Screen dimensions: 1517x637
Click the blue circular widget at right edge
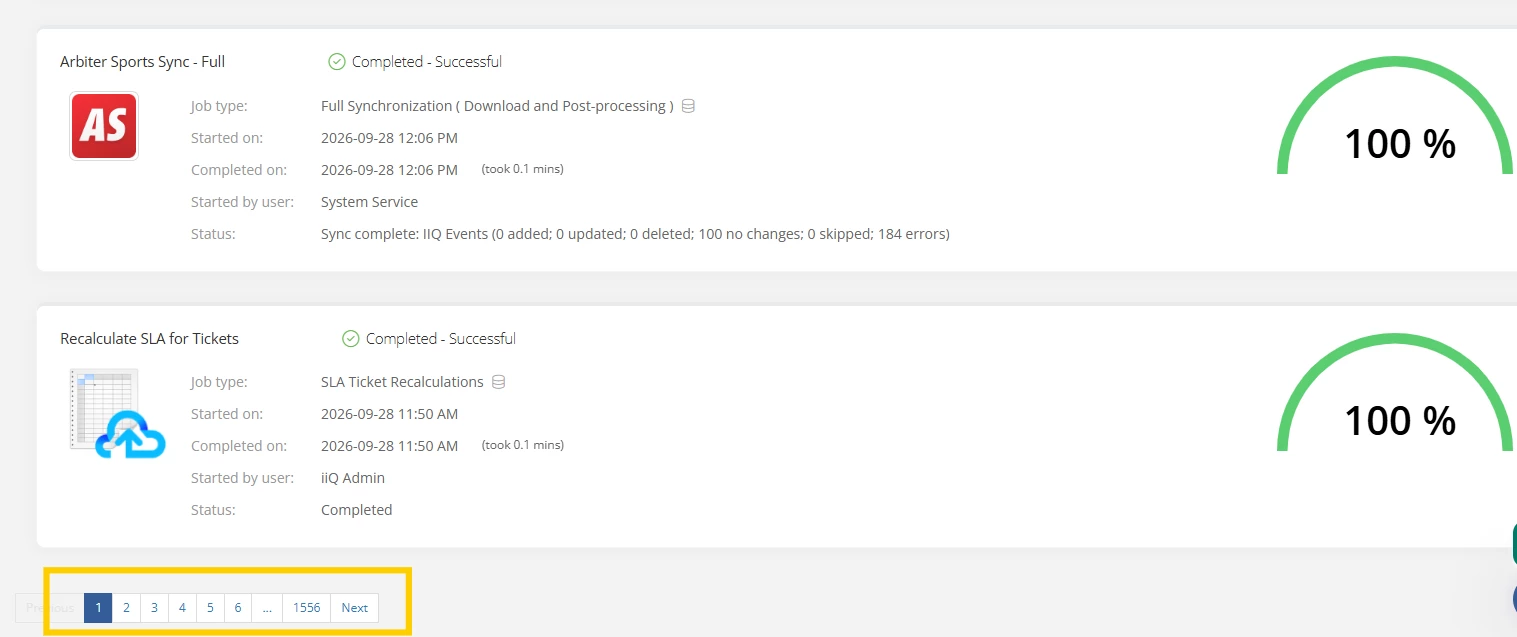pos(1514,598)
